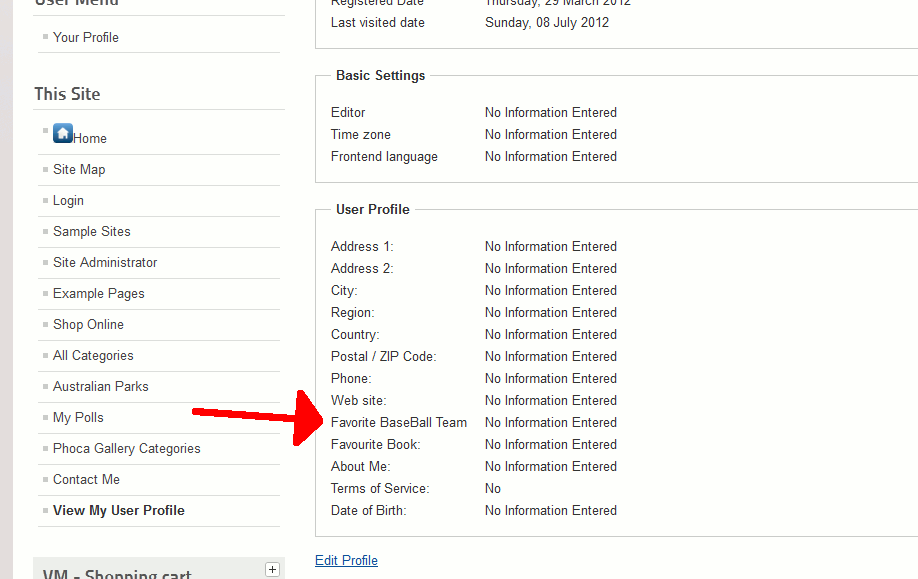The image size is (918, 579).
Task: Click the Date of Birth label
Action: click(x=368, y=511)
